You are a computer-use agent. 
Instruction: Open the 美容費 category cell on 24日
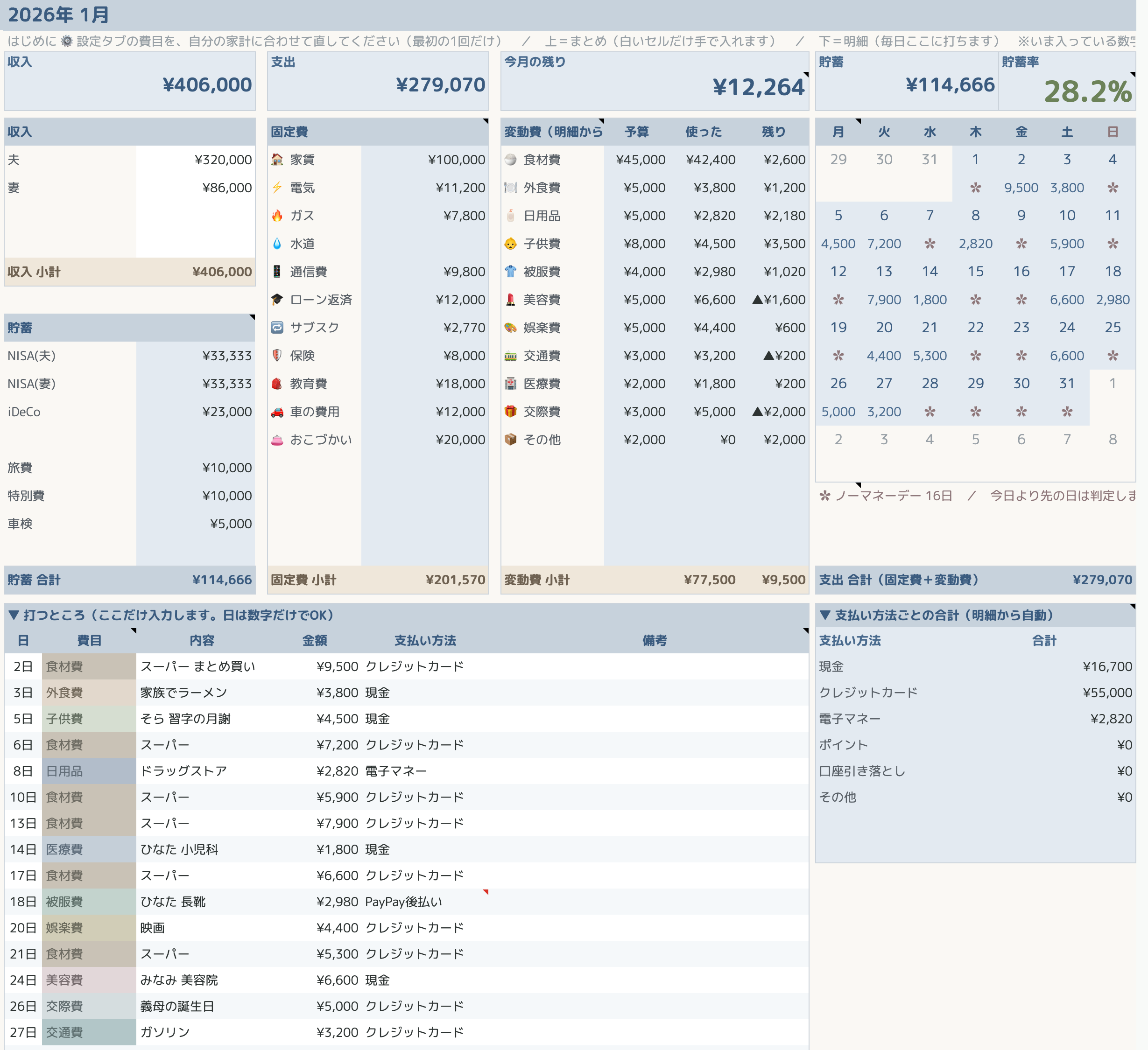point(89,980)
